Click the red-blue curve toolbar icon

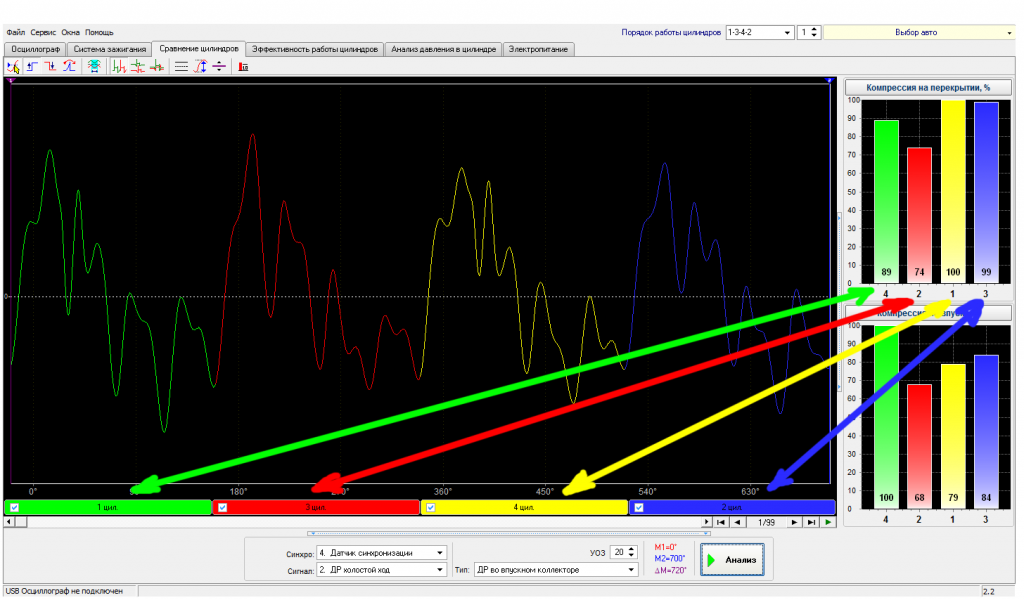[x=69, y=67]
